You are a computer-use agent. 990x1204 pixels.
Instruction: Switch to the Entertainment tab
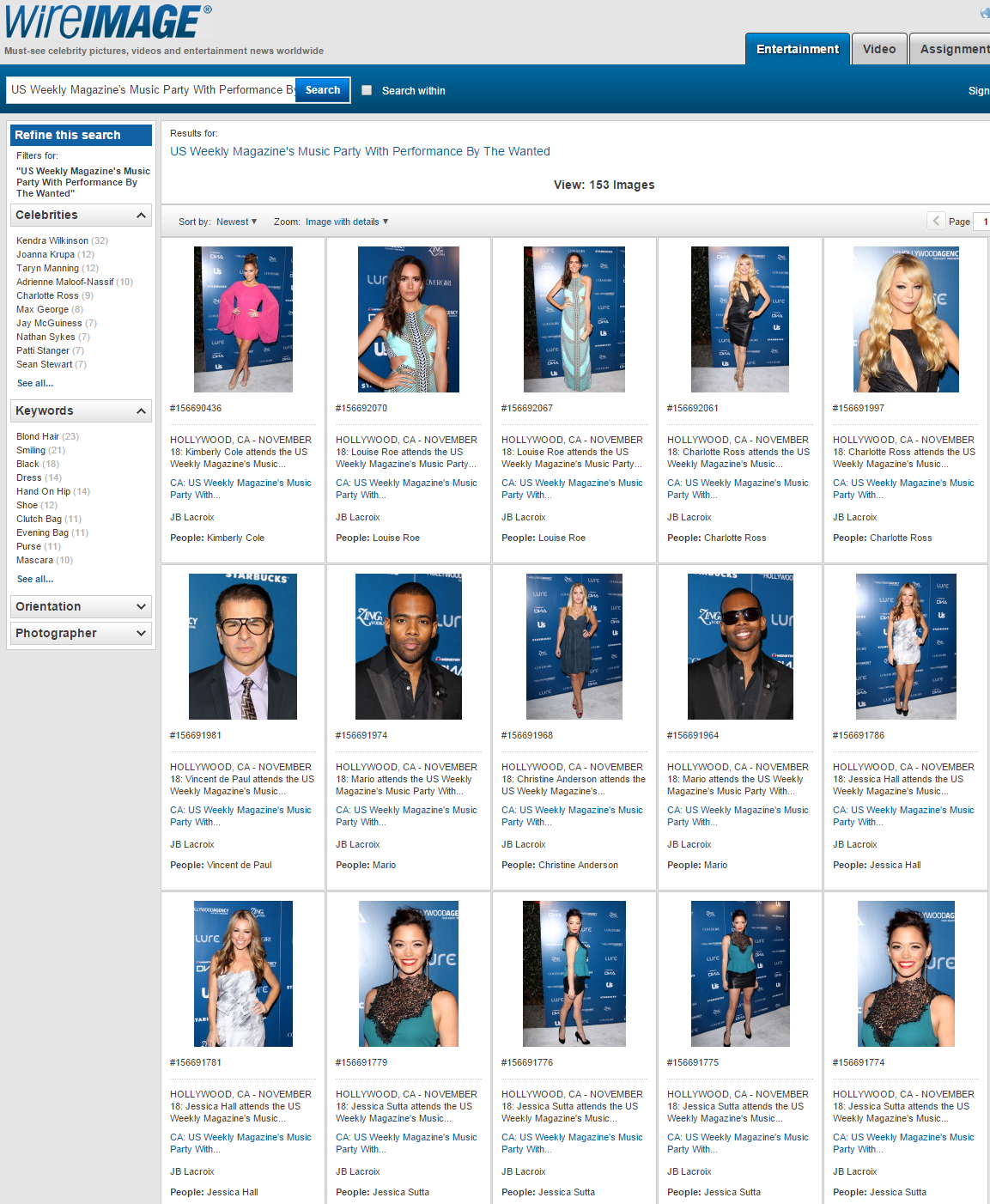(x=797, y=49)
